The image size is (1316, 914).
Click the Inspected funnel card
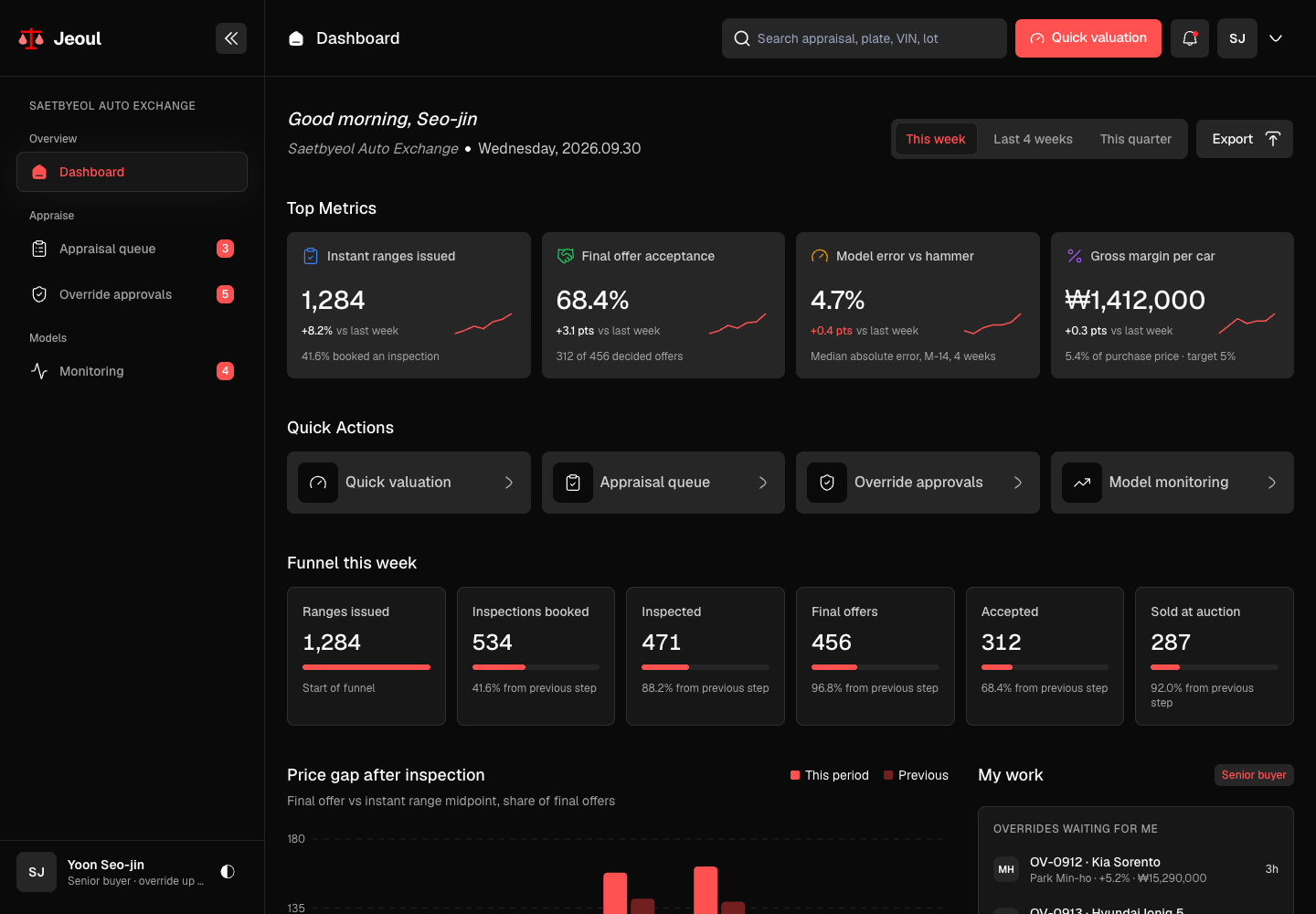tap(706, 656)
